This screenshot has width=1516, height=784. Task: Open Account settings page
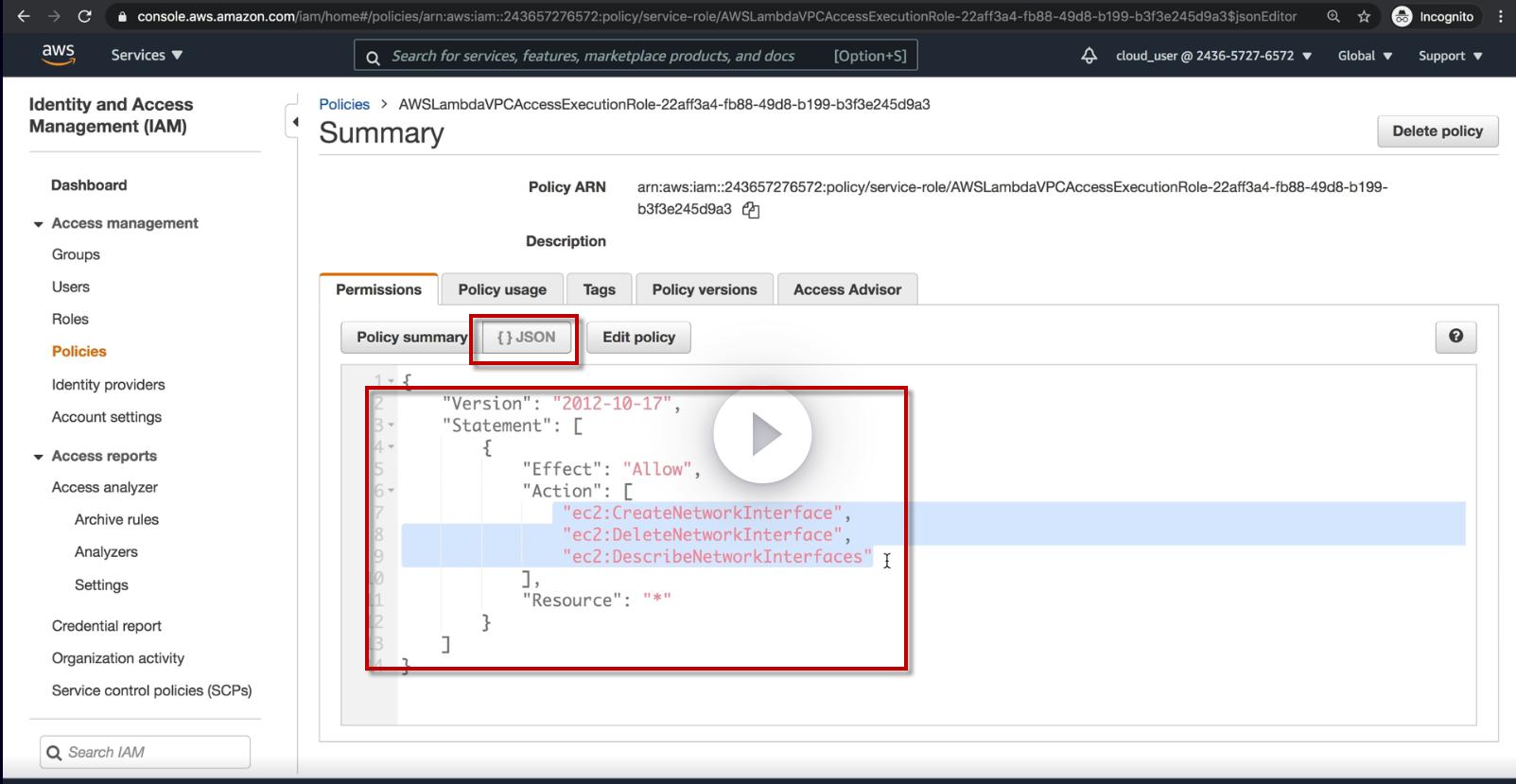click(x=107, y=417)
